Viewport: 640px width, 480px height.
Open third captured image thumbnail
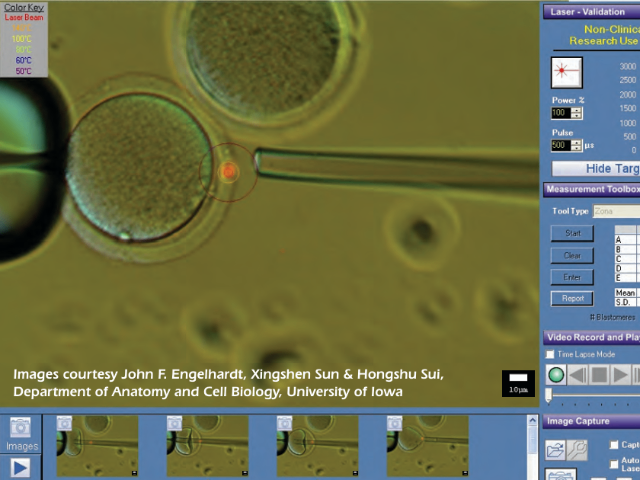click(318, 446)
